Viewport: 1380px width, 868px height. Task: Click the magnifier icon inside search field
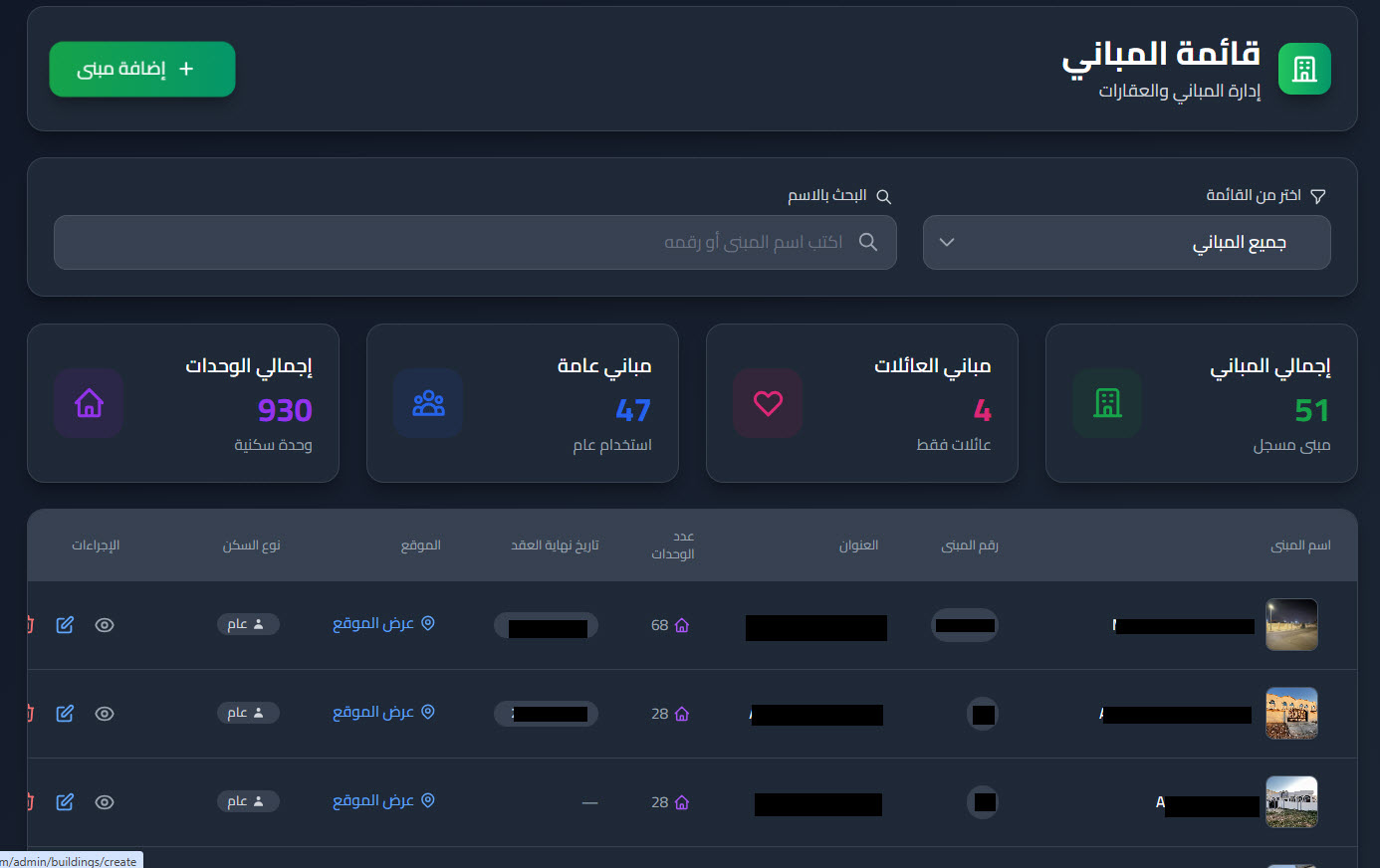(868, 242)
